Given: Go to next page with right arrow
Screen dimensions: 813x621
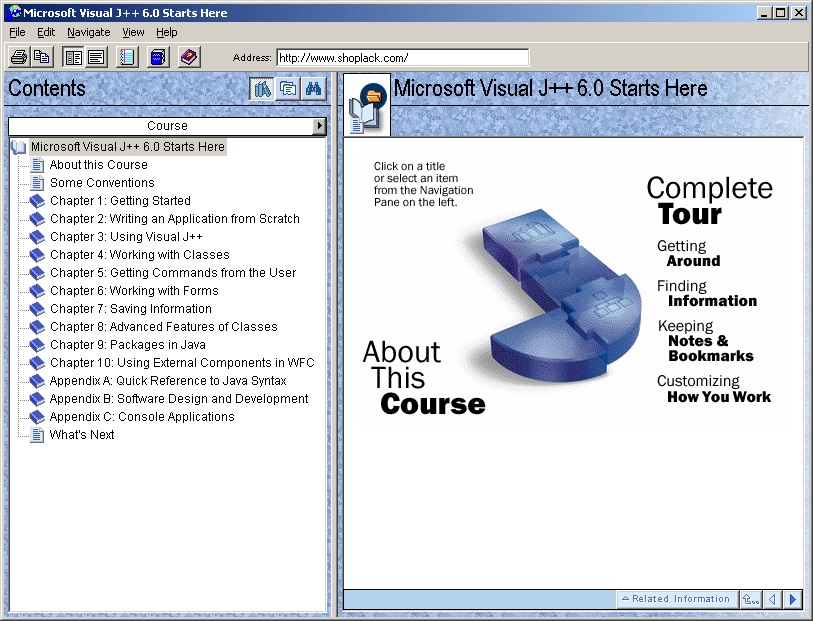Looking at the screenshot, I should 792,599.
